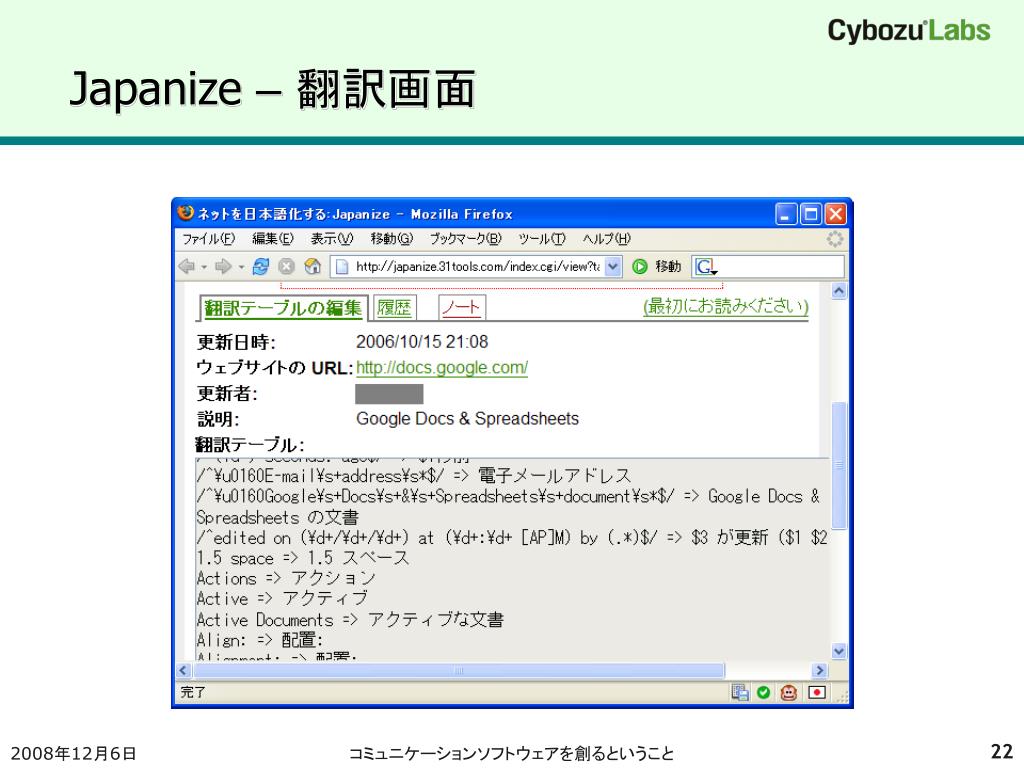
Task: Click the Greasemonkey monkey status icon
Action: (789, 692)
